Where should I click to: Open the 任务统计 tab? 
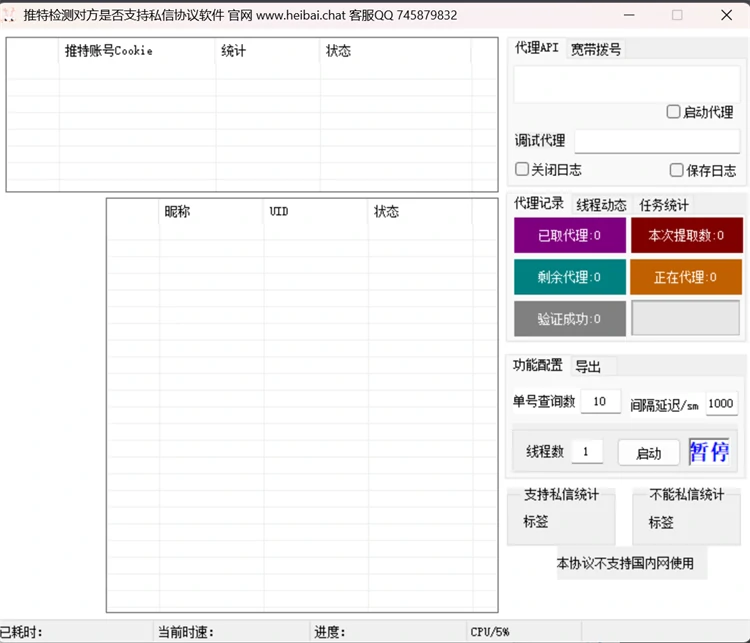[x=664, y=205]
